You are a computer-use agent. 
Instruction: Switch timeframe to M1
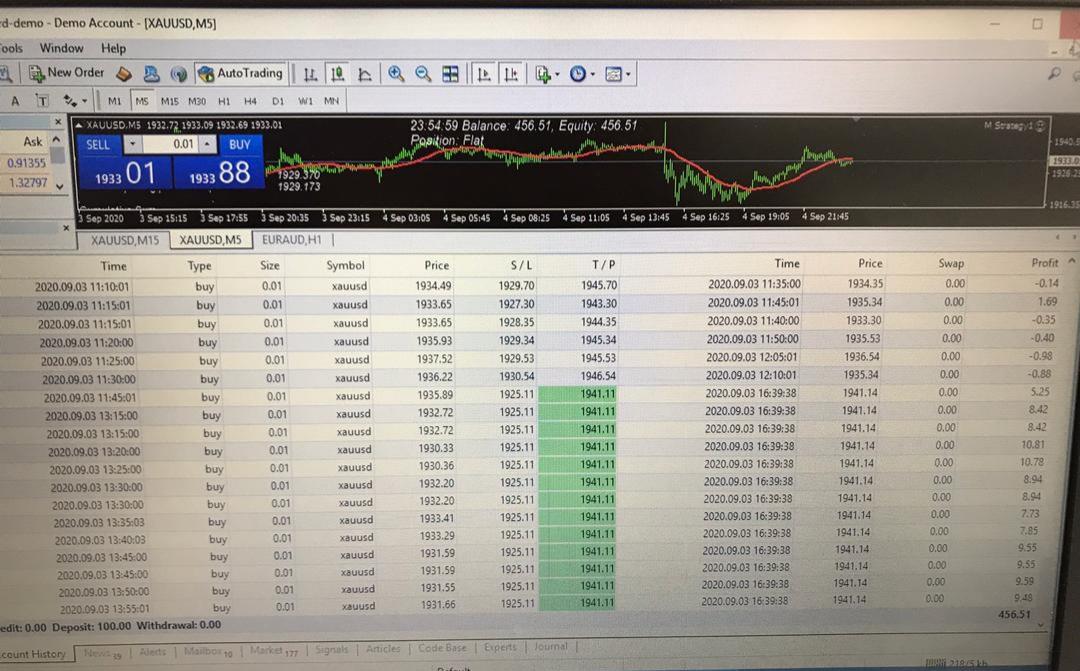[114, 101]
